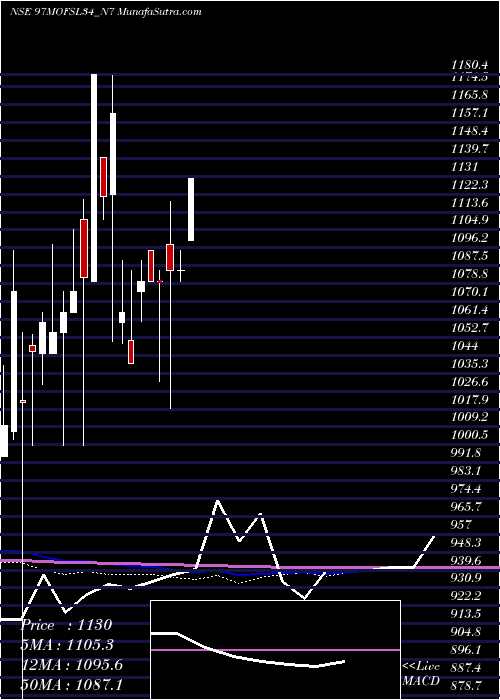Click the 983.1 price axis label

click(467, 471)
